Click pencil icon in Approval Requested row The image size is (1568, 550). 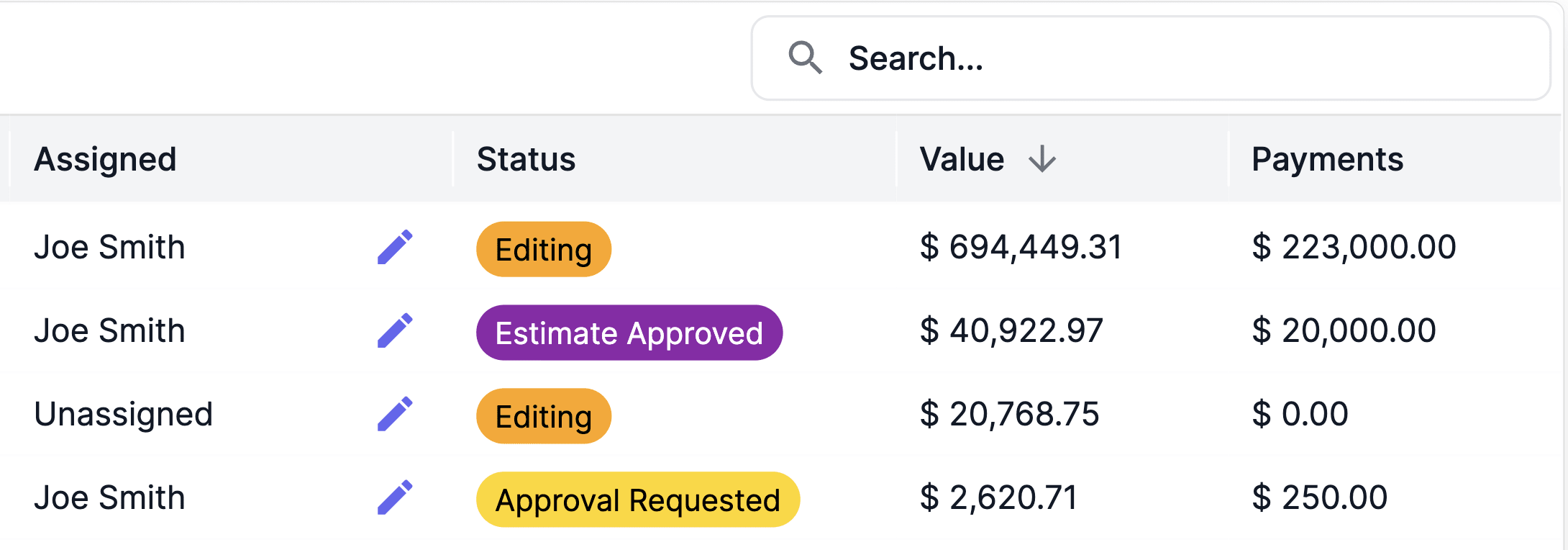(x=395, y=498)
